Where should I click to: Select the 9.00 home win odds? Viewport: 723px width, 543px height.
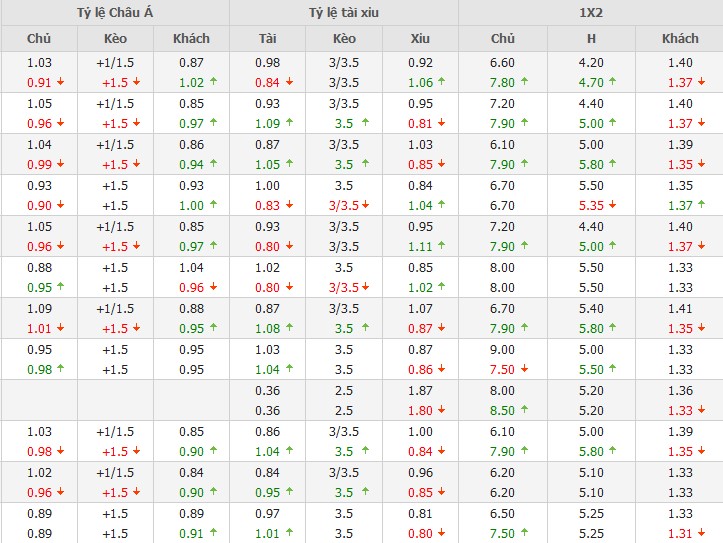pos(502,350)
